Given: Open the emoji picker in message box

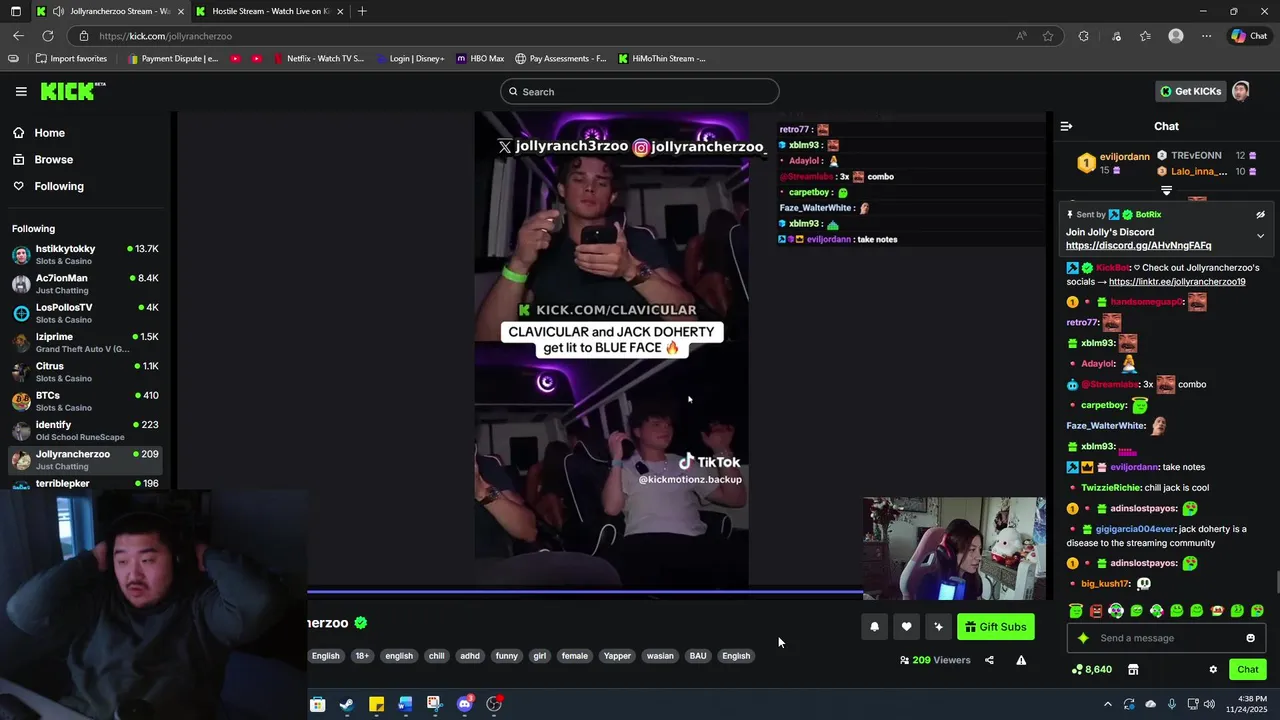Looking at the screenshot, I should [1250, 638].
